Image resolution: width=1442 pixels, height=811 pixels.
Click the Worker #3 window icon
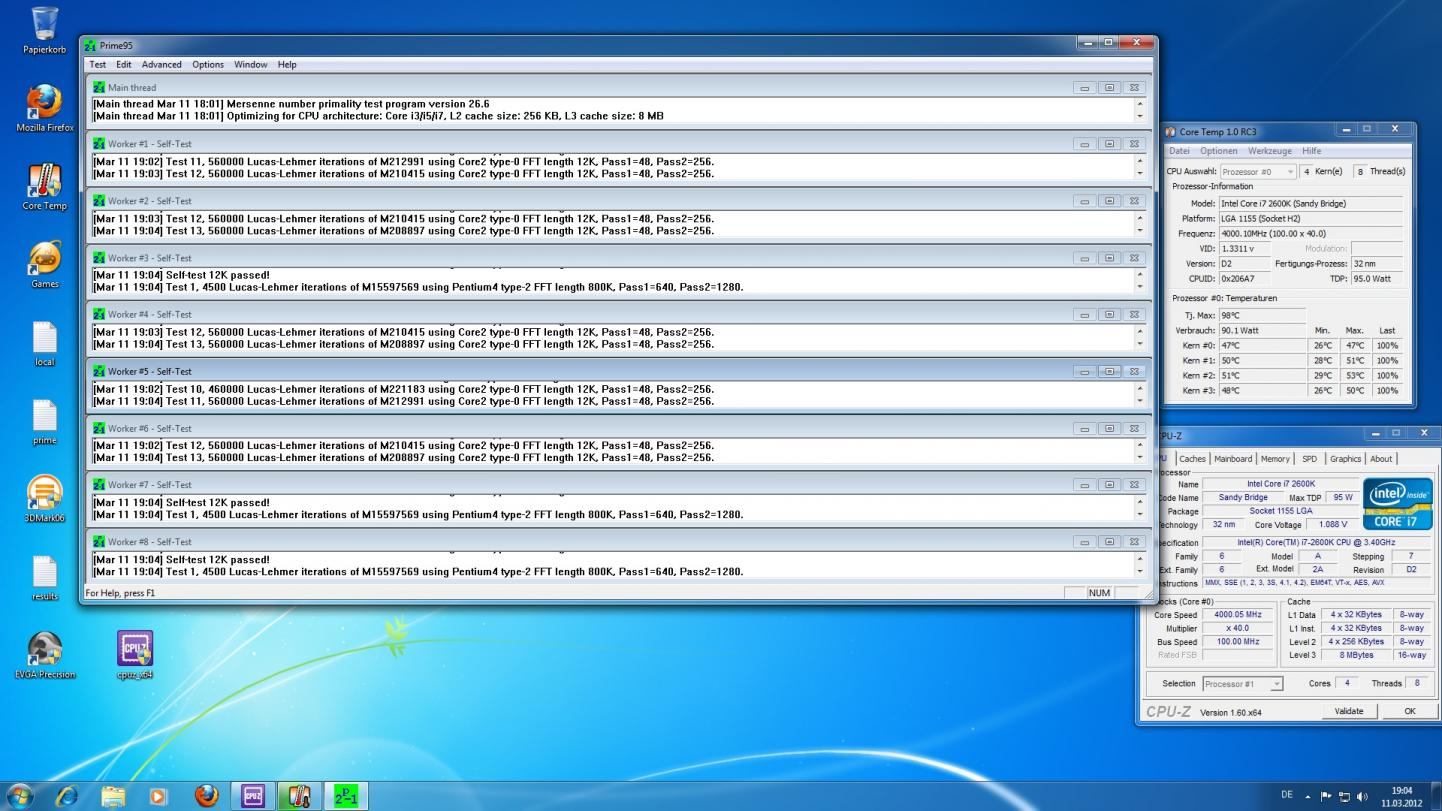tap(99, 258)
